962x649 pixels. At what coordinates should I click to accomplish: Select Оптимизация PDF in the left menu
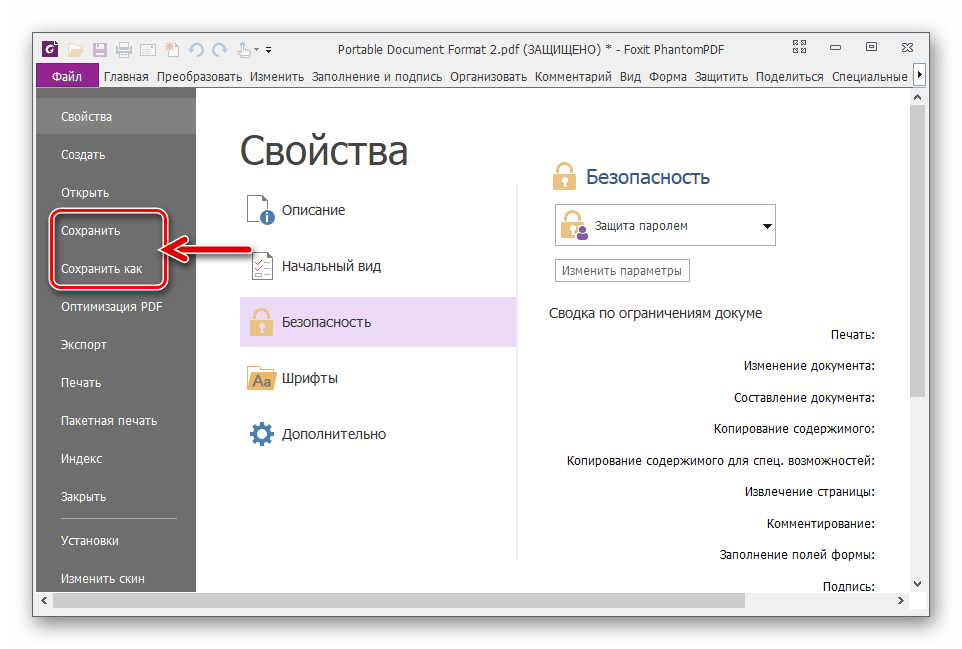[x=111, y=307]
